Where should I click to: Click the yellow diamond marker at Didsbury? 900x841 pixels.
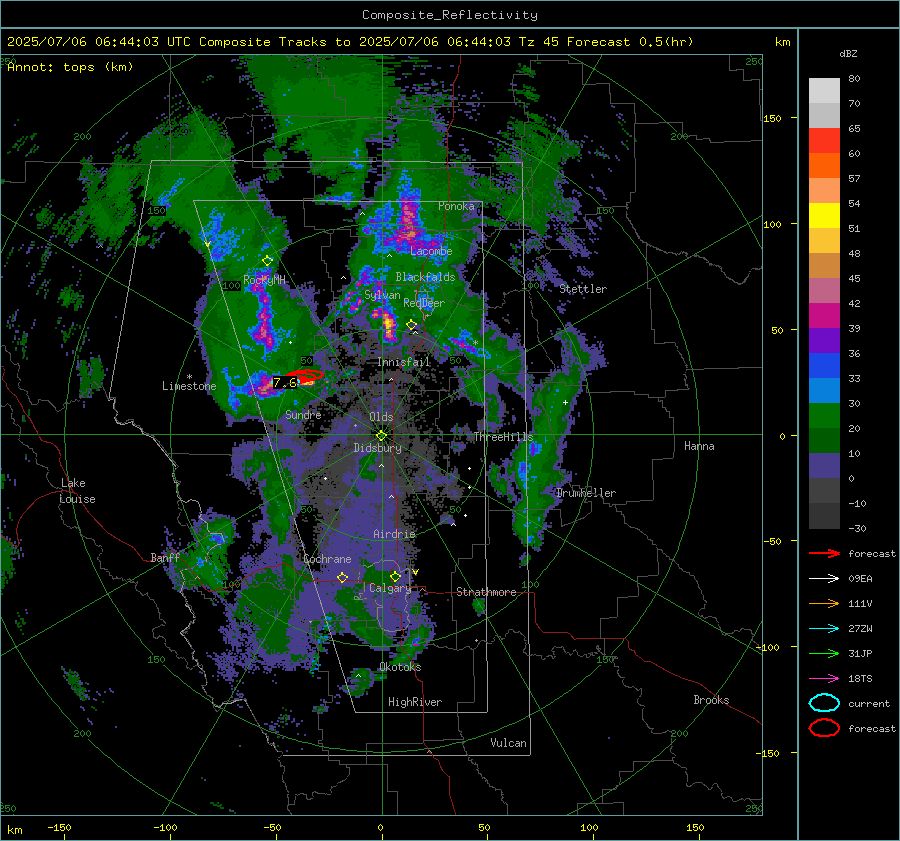pyautogui.click(x=381, y=436)
